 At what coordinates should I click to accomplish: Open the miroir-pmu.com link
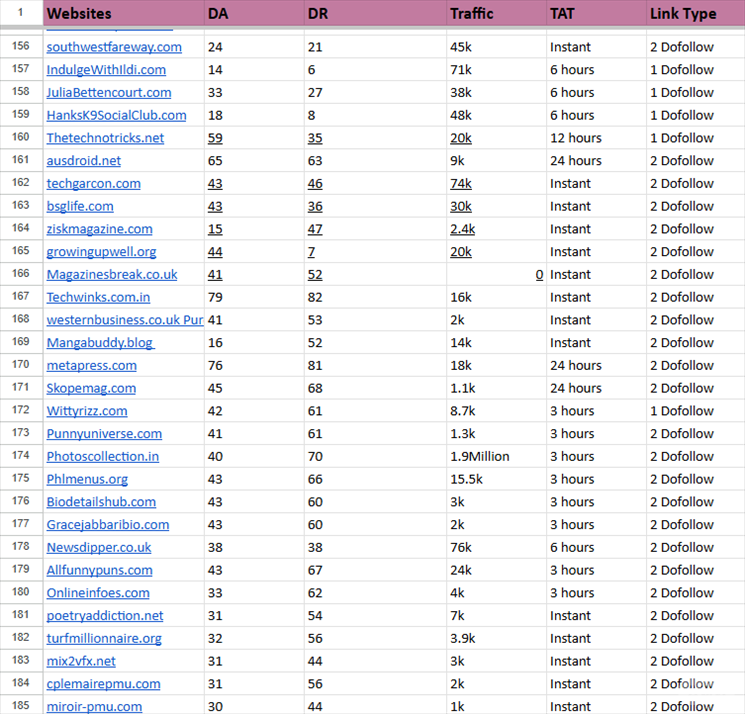[94, 707]
